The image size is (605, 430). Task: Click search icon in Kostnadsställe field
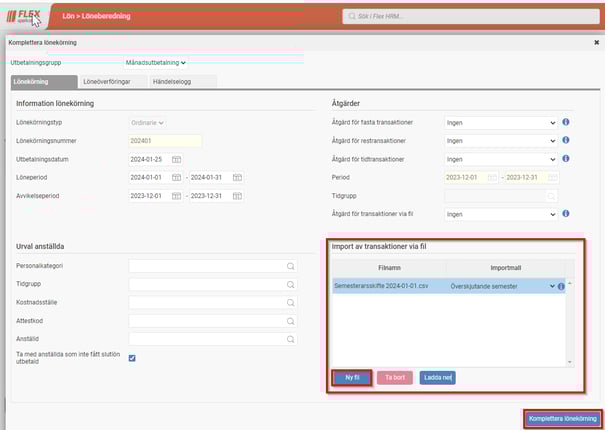click(x=290, y=302)
